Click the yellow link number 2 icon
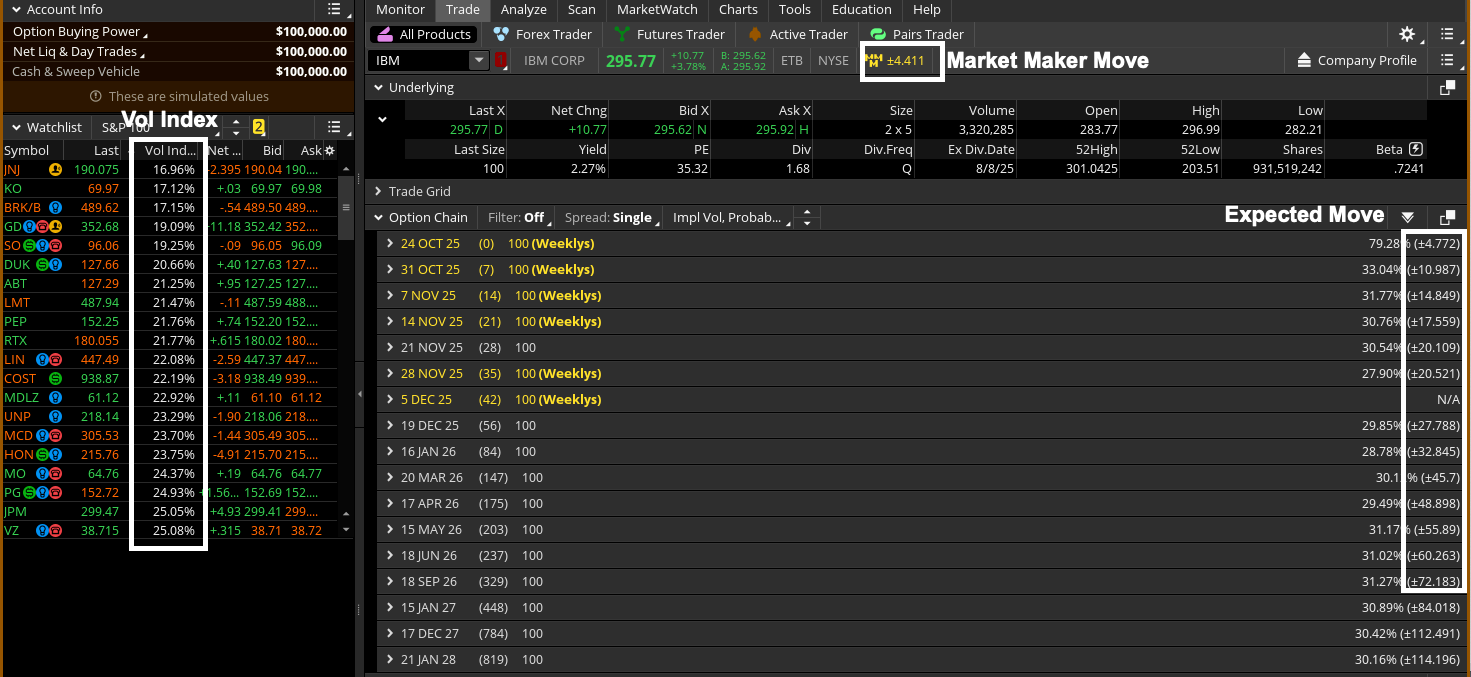1471x677 pixels. click(x=258, y=127)
